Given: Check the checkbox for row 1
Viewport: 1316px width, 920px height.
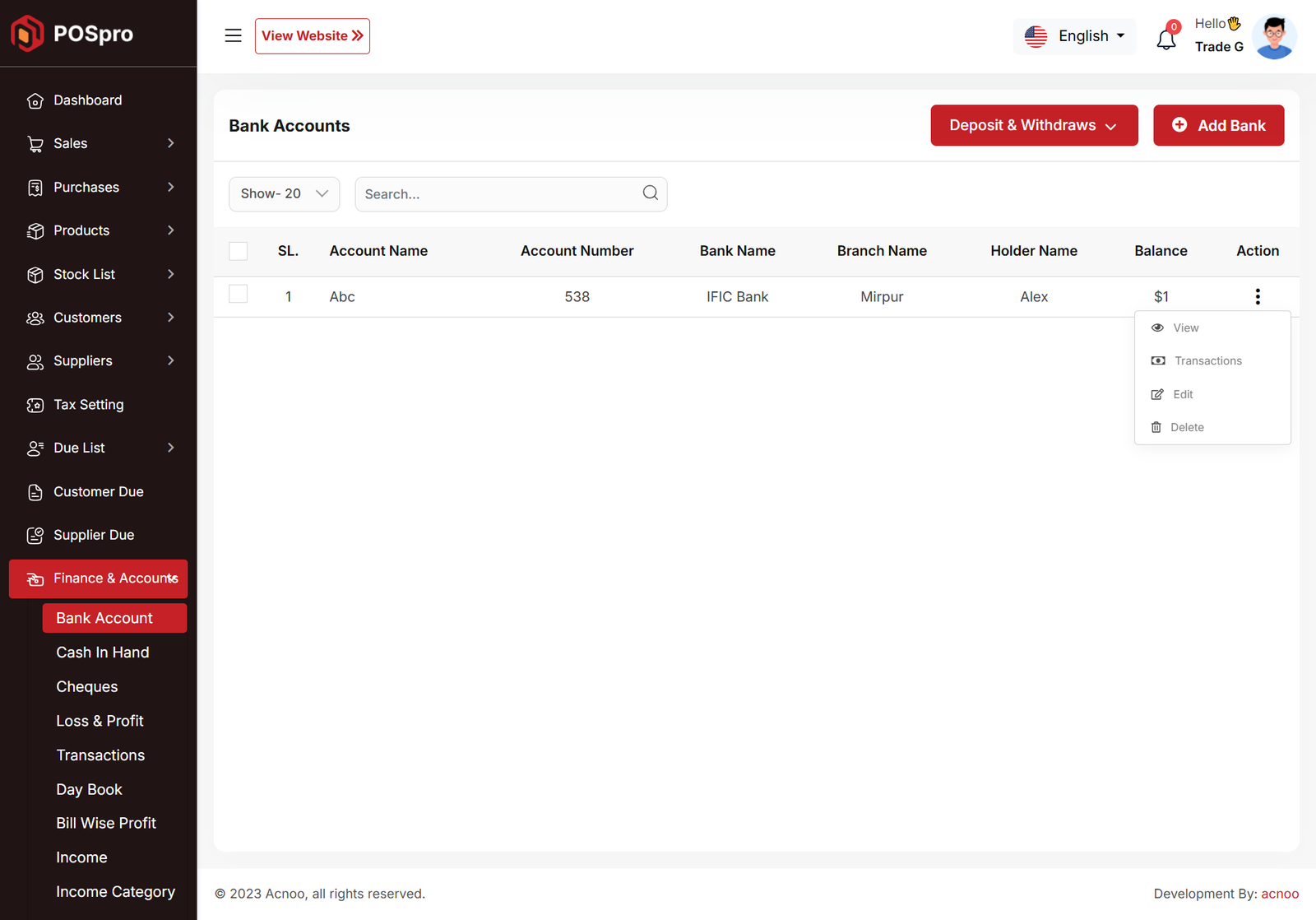Looking at the screenshot, I should click(x=239, y=295).
